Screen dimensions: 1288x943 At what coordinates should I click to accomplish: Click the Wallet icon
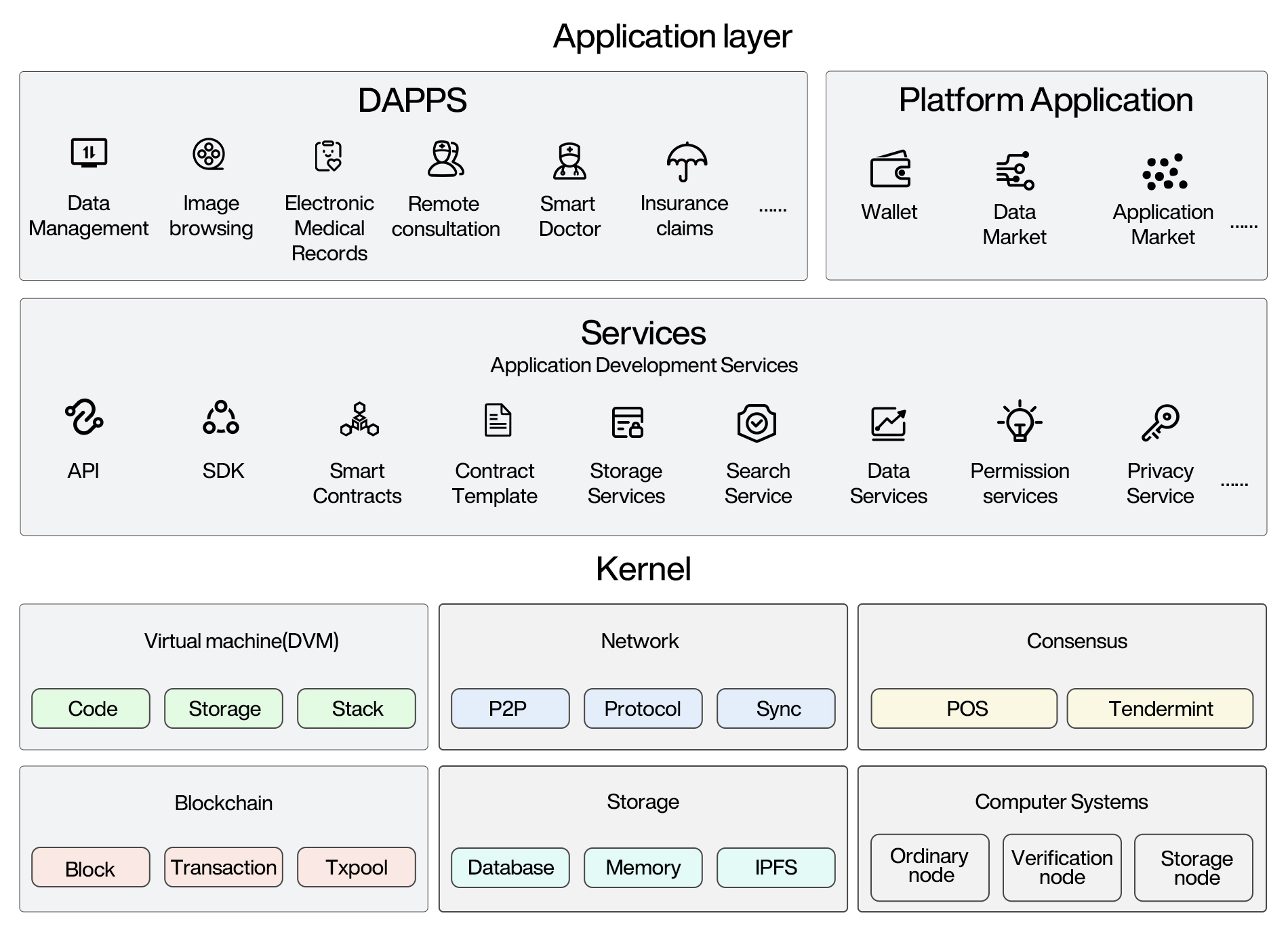[890, 169]
